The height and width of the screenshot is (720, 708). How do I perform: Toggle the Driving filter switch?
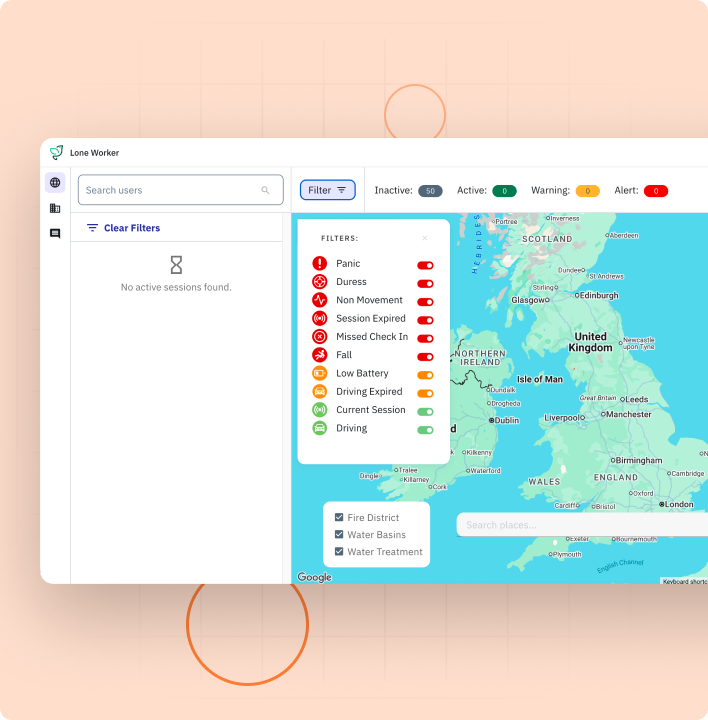pos(425,430)
